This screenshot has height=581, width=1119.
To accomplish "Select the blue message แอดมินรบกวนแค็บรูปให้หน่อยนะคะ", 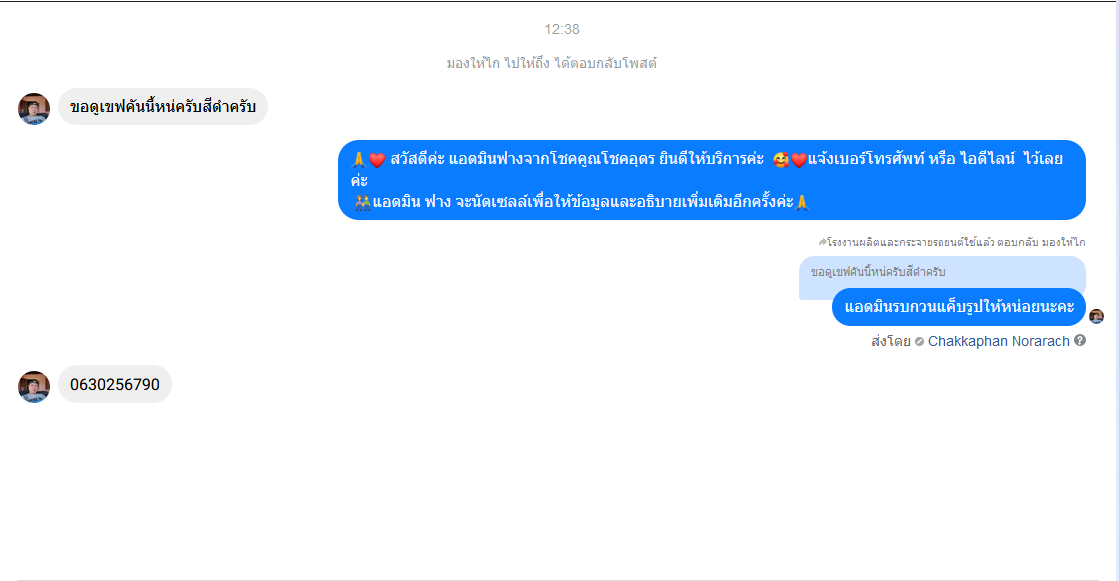I will [x=959, y=307].
